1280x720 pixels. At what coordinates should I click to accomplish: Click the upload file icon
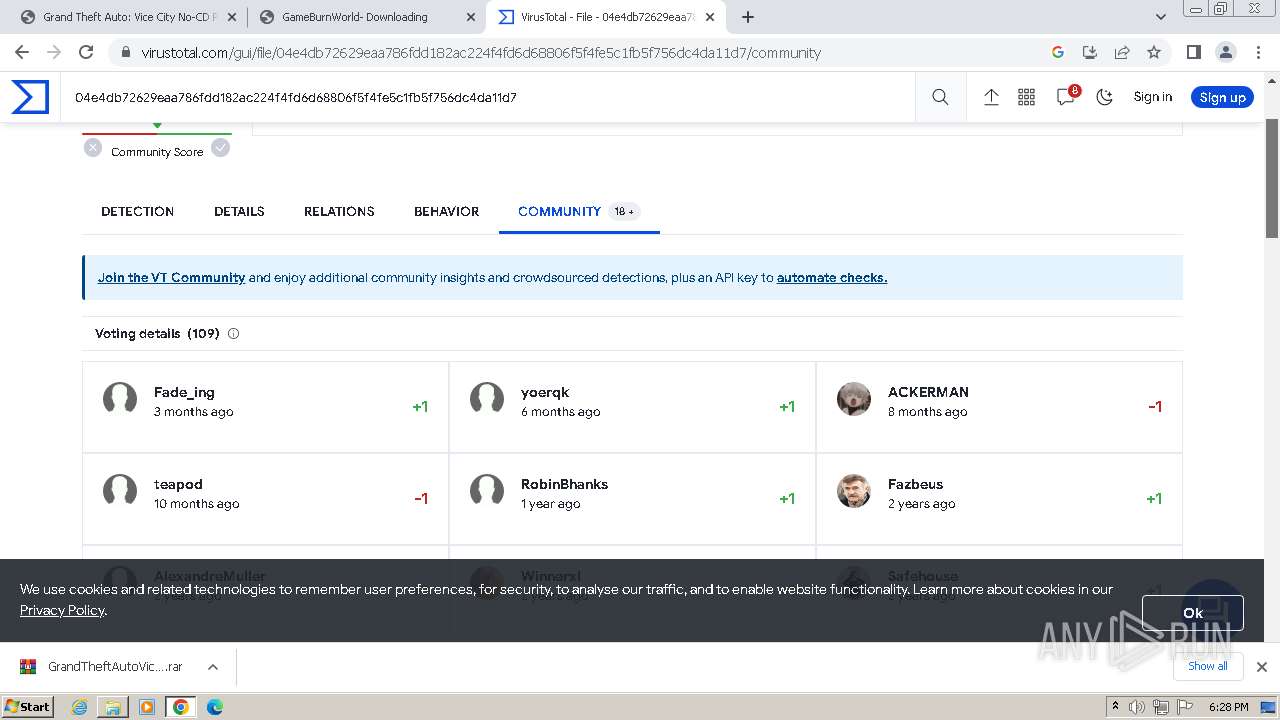point(991,97)
